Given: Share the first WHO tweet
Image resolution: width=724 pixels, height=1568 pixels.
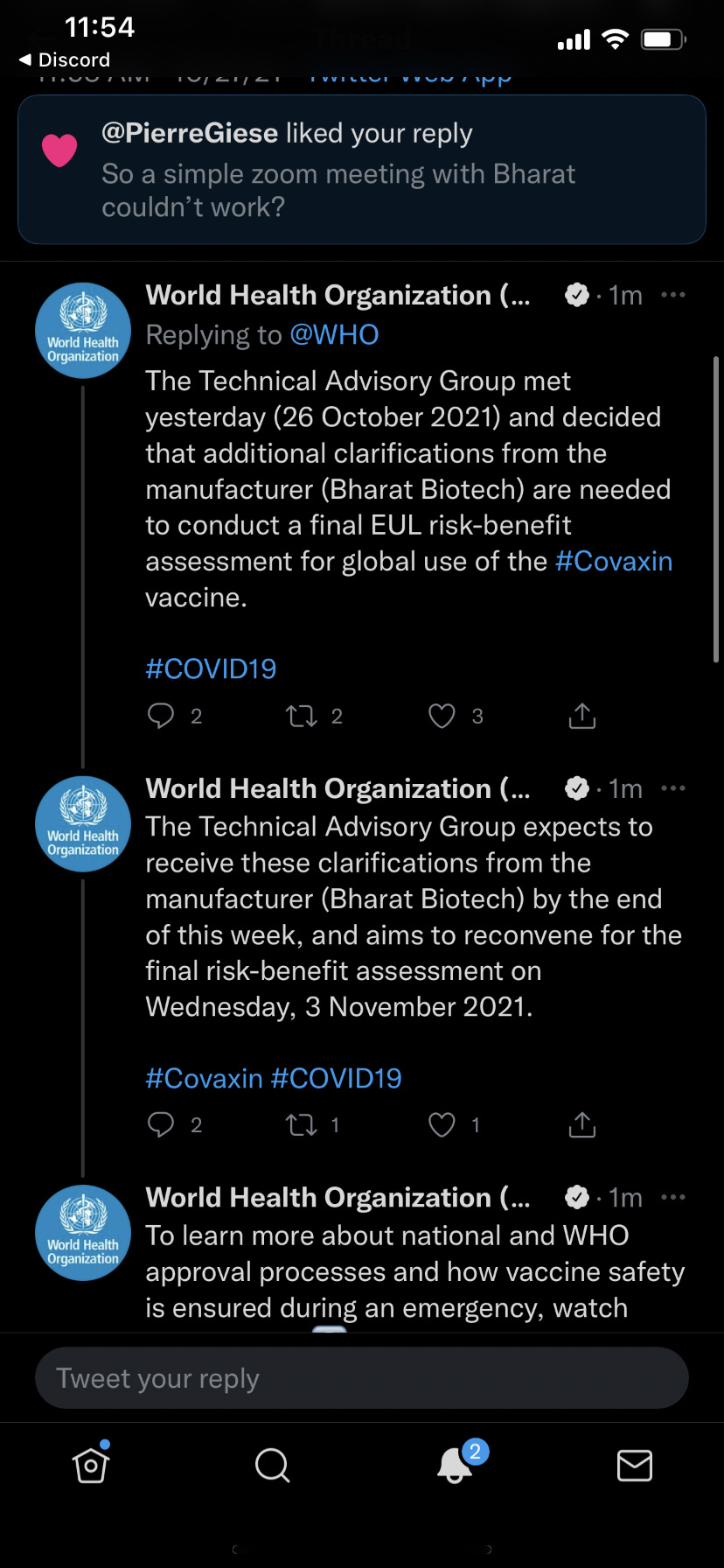Looking at the screenshot, I should [x=581, y=716].
